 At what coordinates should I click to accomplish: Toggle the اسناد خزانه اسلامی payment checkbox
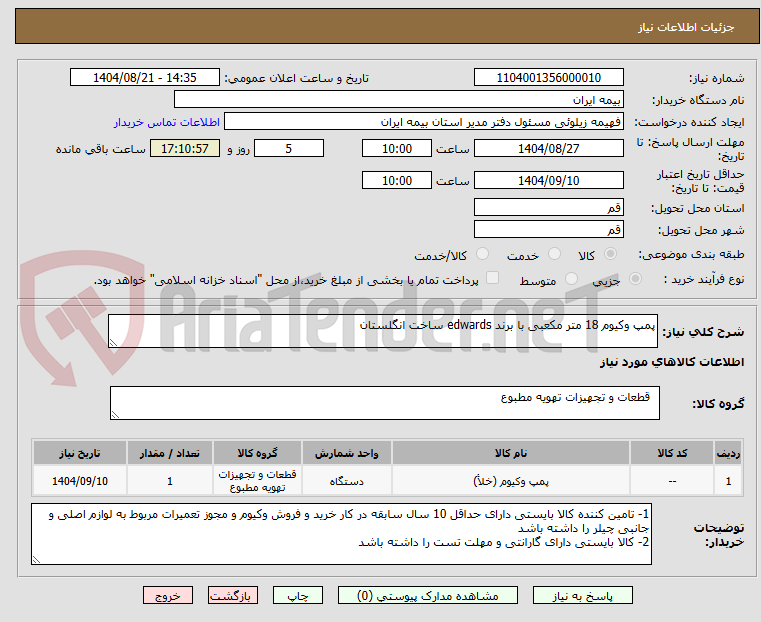coord(492,278)
